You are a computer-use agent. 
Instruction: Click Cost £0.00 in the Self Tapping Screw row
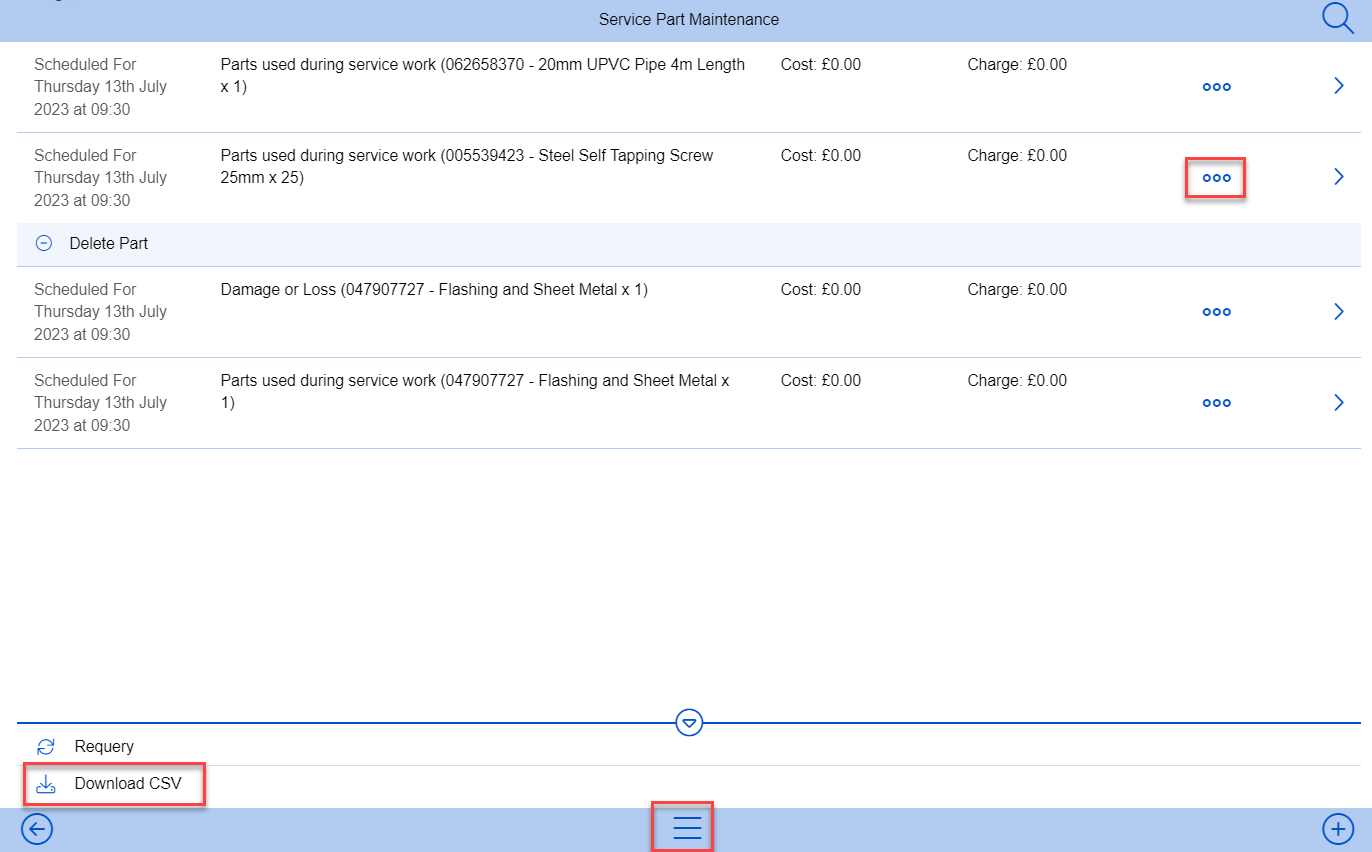(x=821, y=156)
